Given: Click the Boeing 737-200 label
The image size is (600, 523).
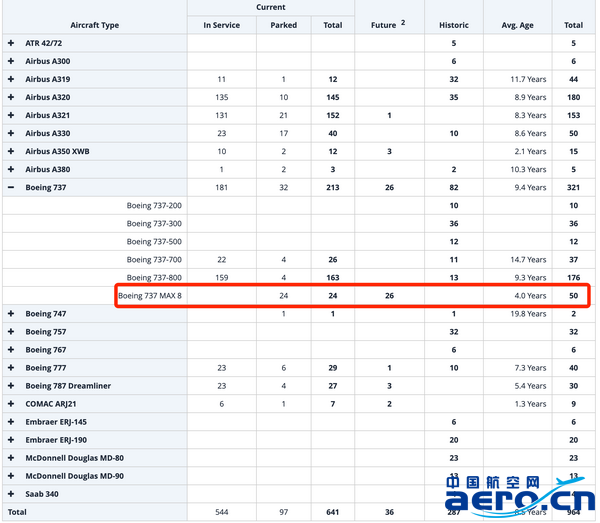Looking at the screenshot, I should click(x=154, y=205).
